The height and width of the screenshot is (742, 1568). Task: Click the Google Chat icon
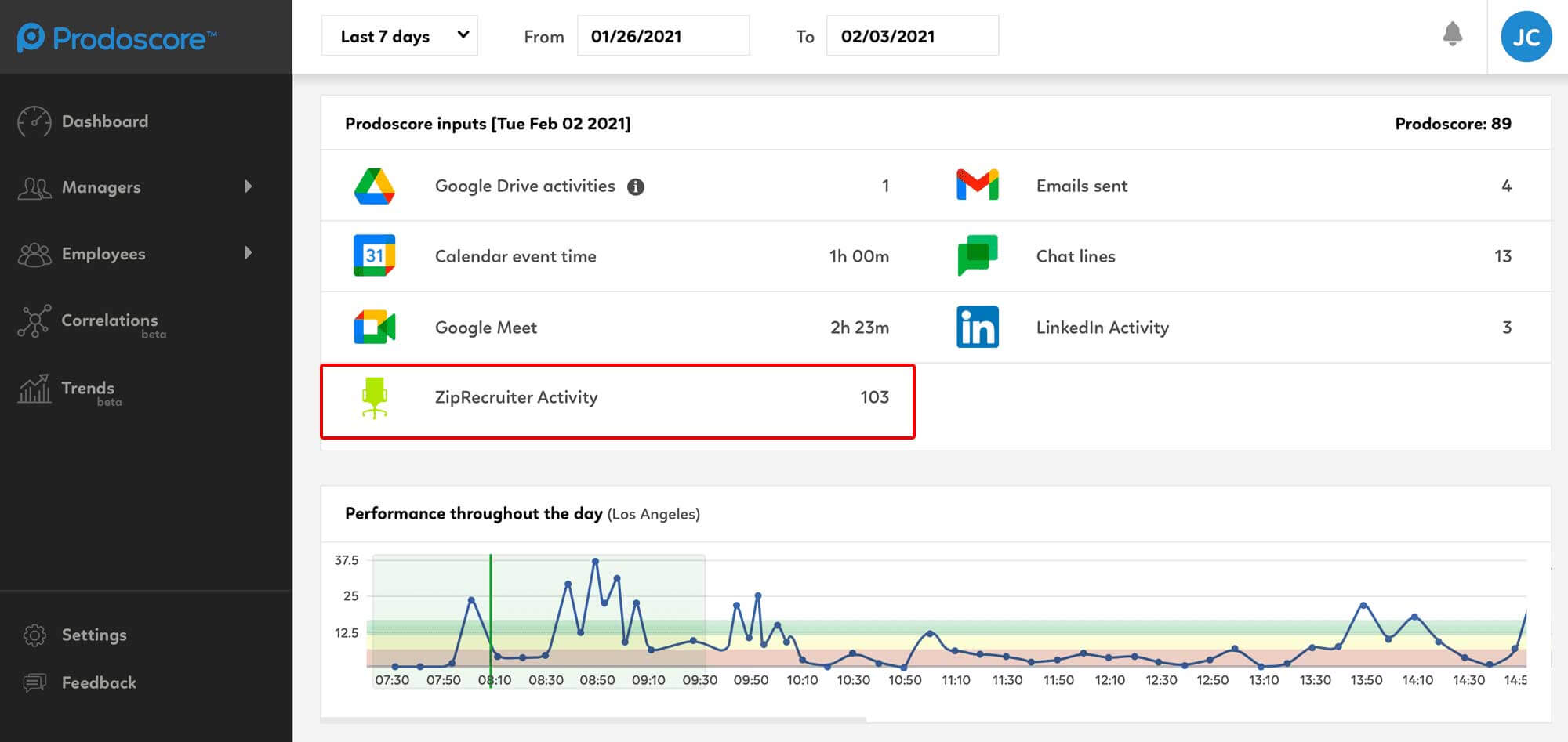point(977,255)
